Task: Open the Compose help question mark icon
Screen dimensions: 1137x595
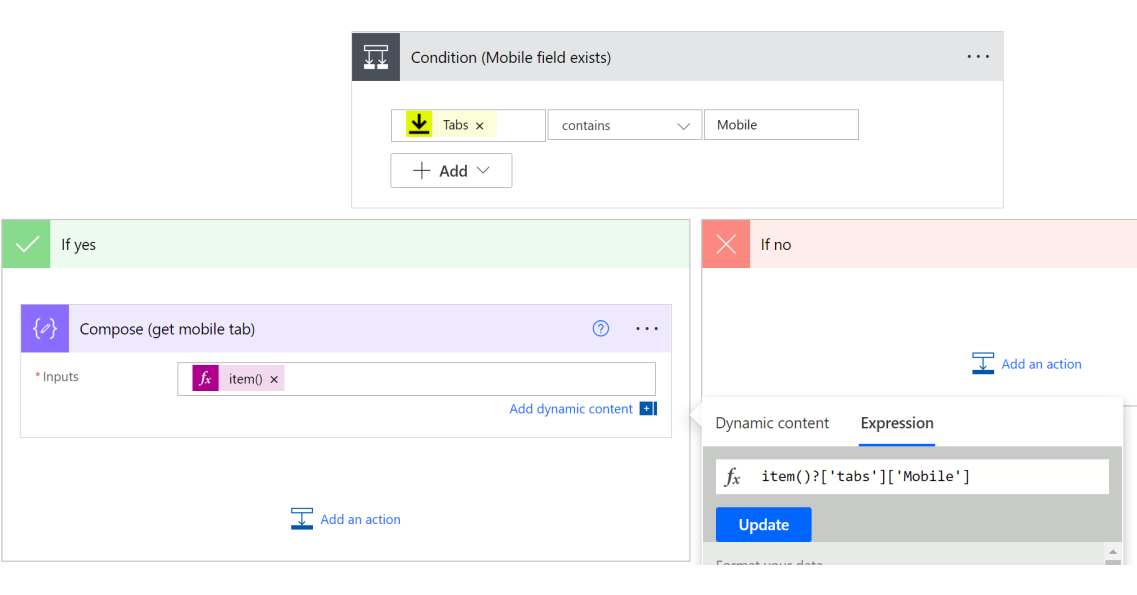Action: pyautogui.click(x=600, y=328)
